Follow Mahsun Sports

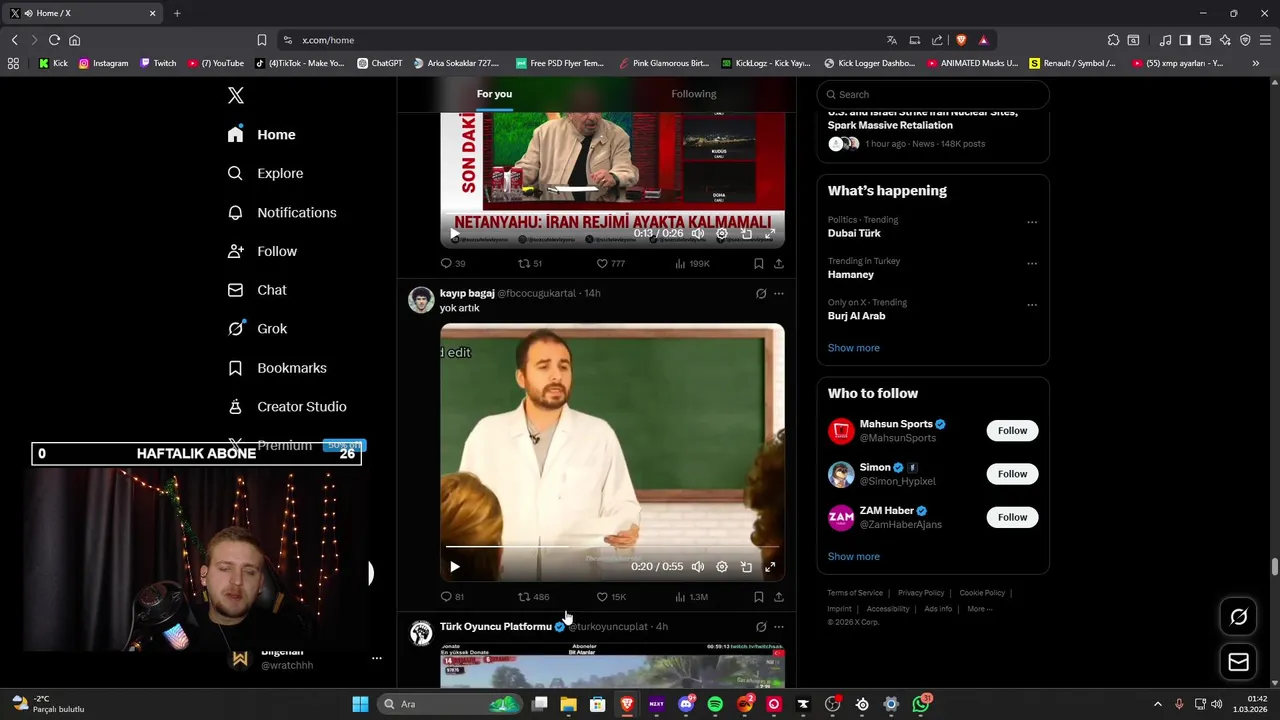point(1012,431)
